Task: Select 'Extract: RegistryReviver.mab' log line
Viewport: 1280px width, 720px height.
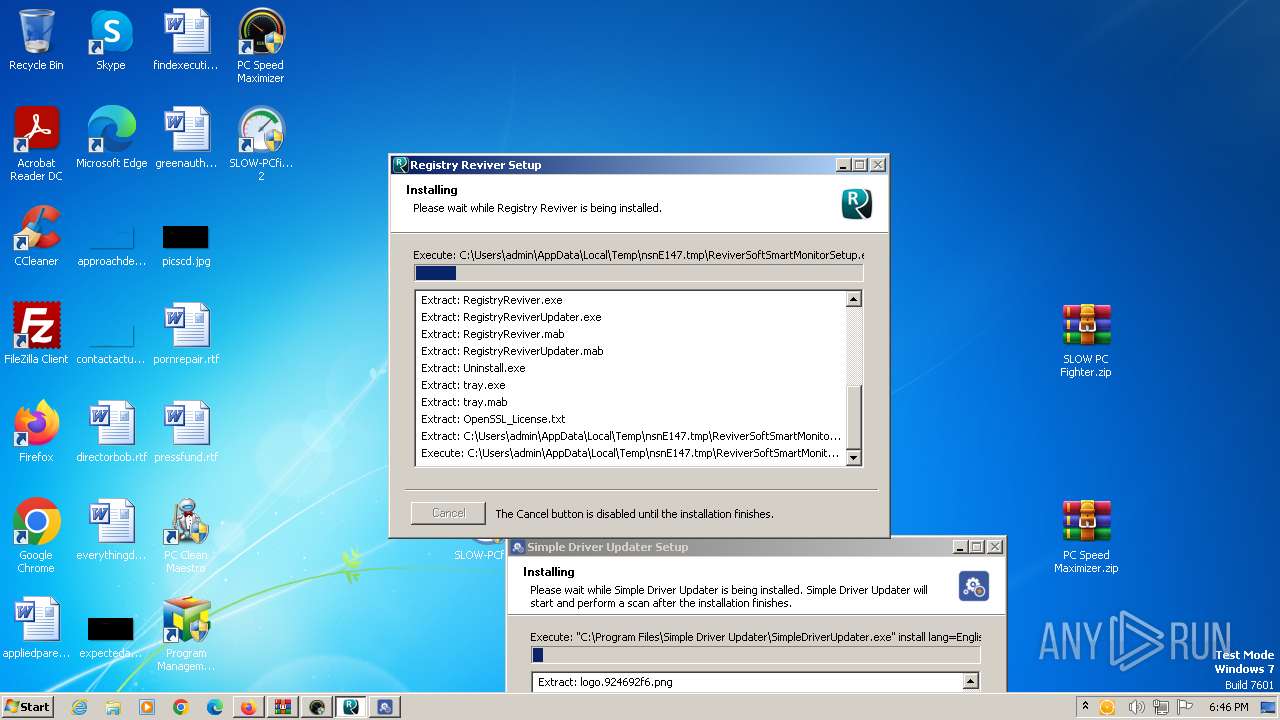Action: (493, 334)
